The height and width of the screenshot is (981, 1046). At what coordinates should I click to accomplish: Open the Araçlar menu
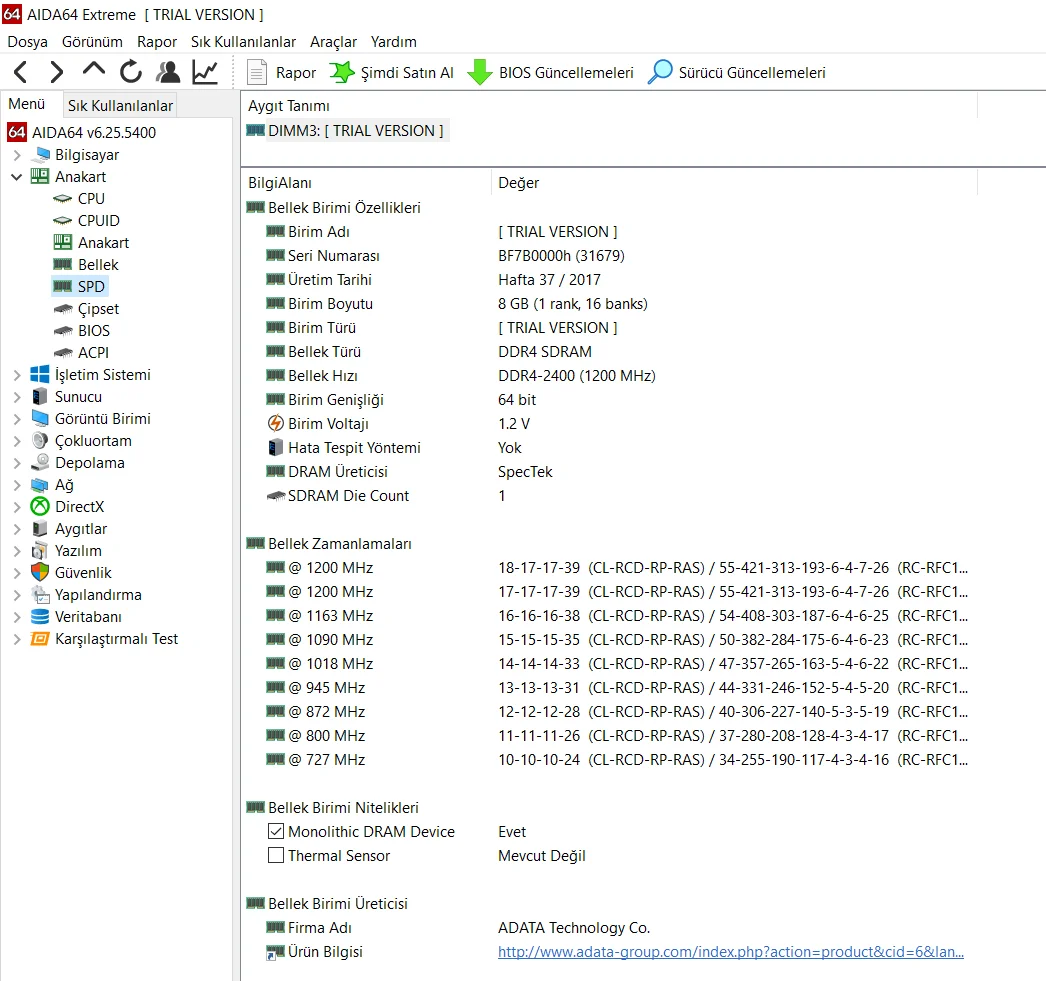click(333, 42)
